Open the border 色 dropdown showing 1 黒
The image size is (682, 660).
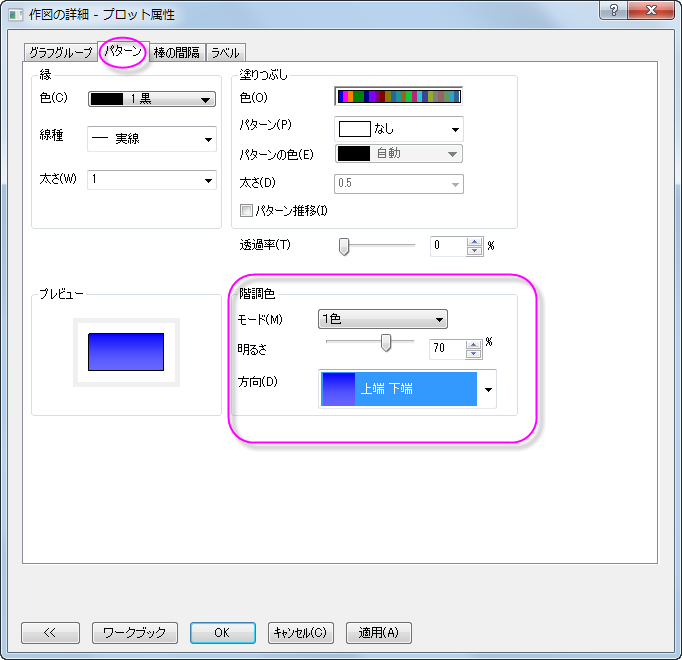152,99
